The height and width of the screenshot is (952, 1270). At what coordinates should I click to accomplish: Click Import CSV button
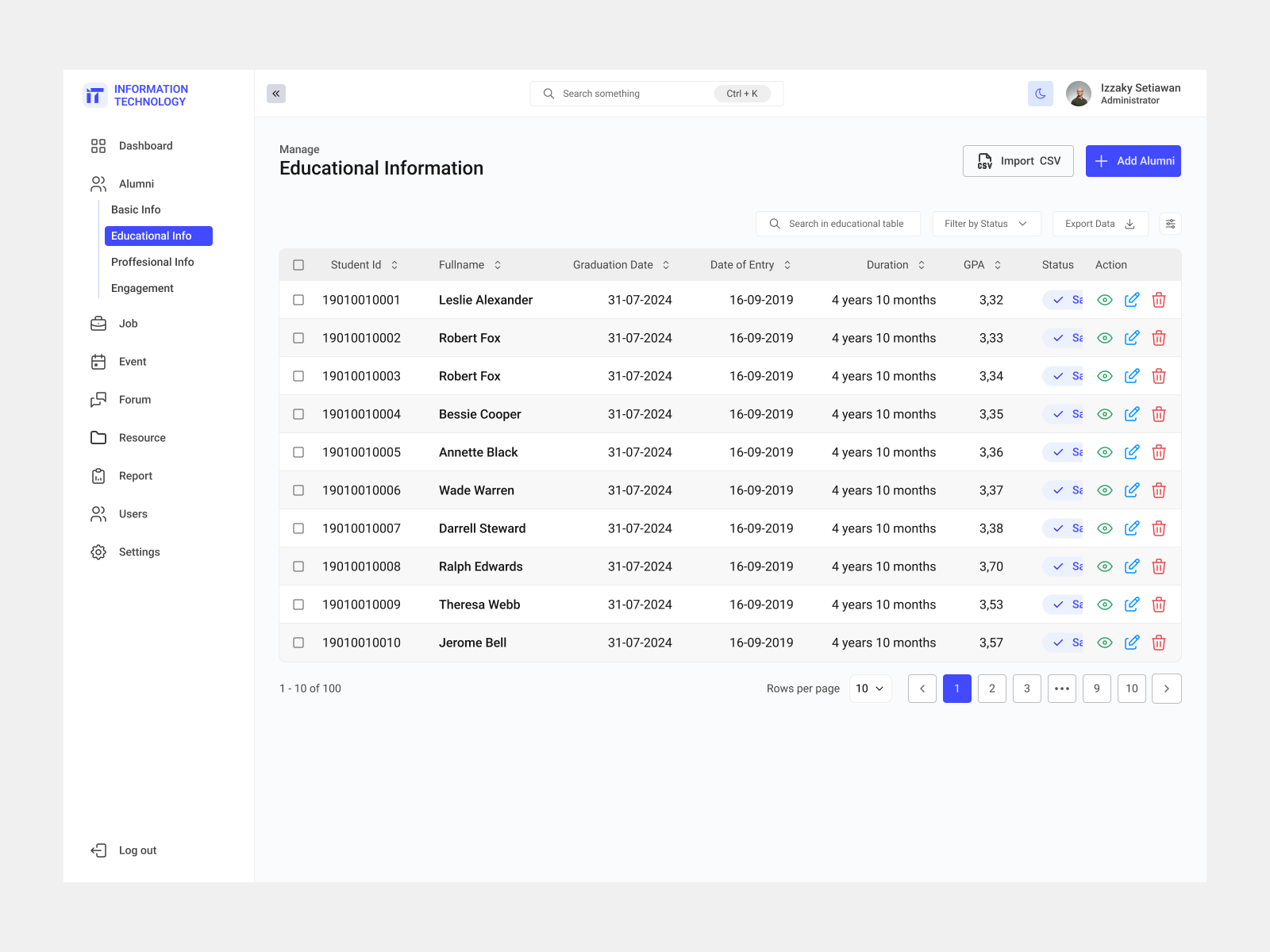click(x=1018, y=161)
